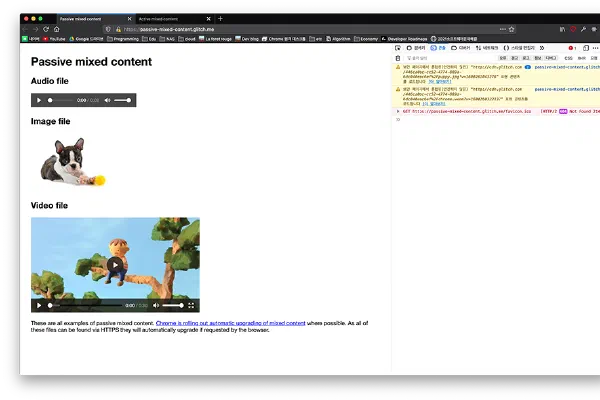Open the YouTube bookmark
Viewport: 600px width, 400px height.
pos(55,38)
